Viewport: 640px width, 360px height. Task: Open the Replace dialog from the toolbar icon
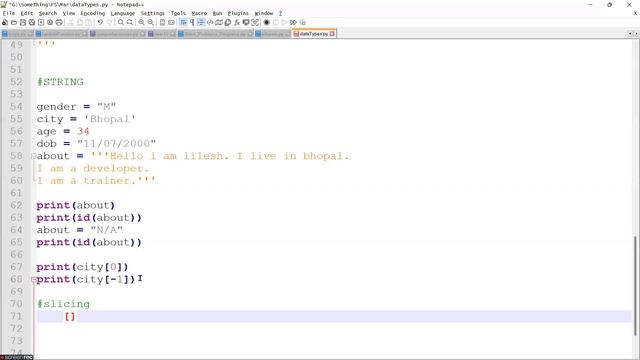130,22
